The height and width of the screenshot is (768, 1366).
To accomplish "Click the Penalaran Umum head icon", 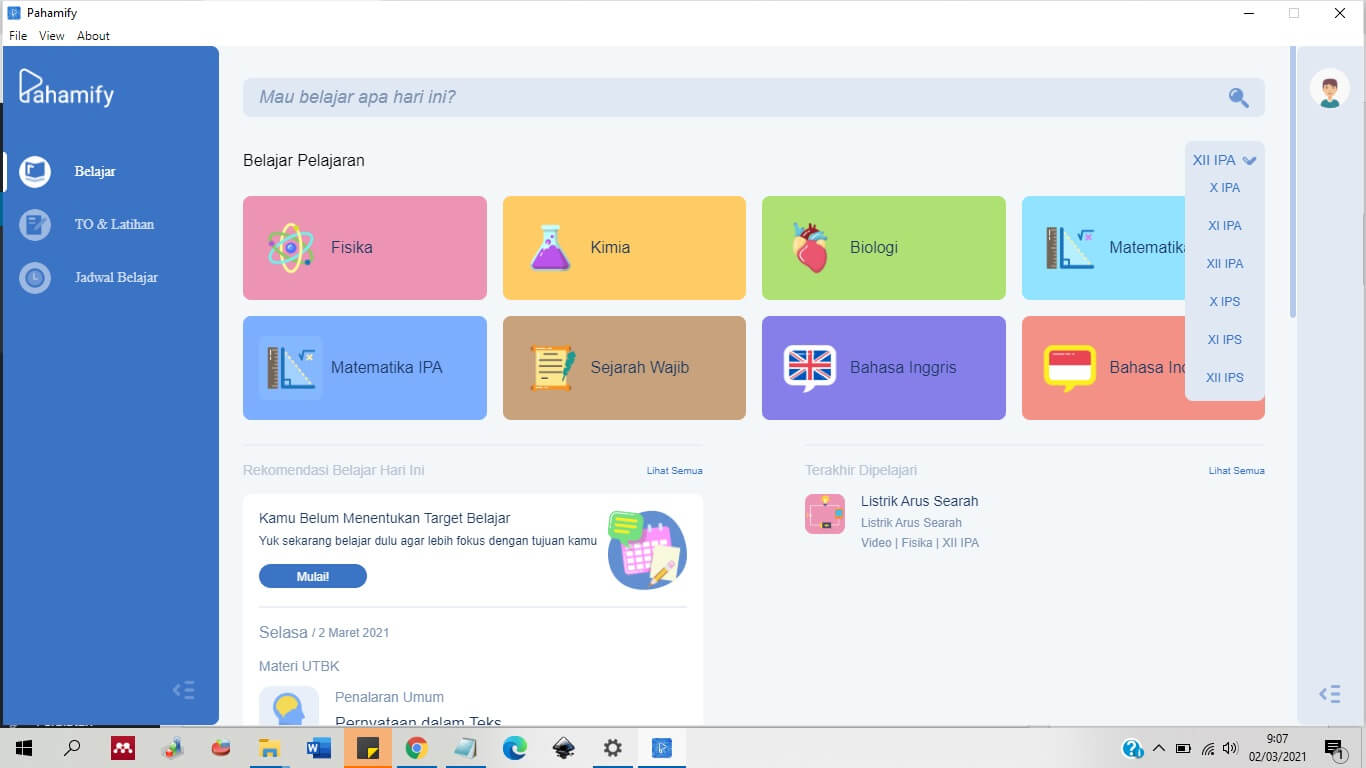I will 289,706.
